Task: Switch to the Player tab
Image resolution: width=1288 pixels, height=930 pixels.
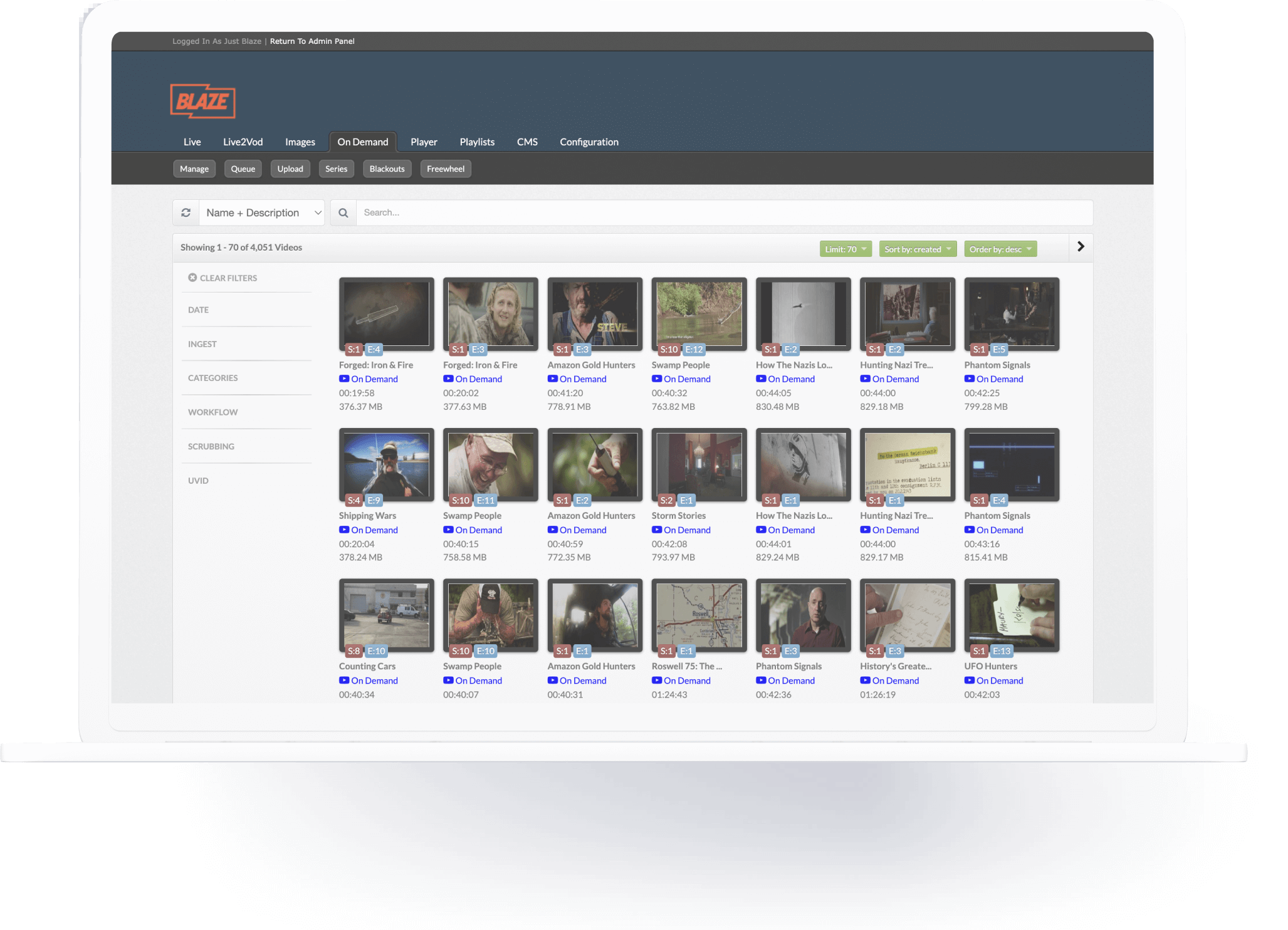Action: 424,142
